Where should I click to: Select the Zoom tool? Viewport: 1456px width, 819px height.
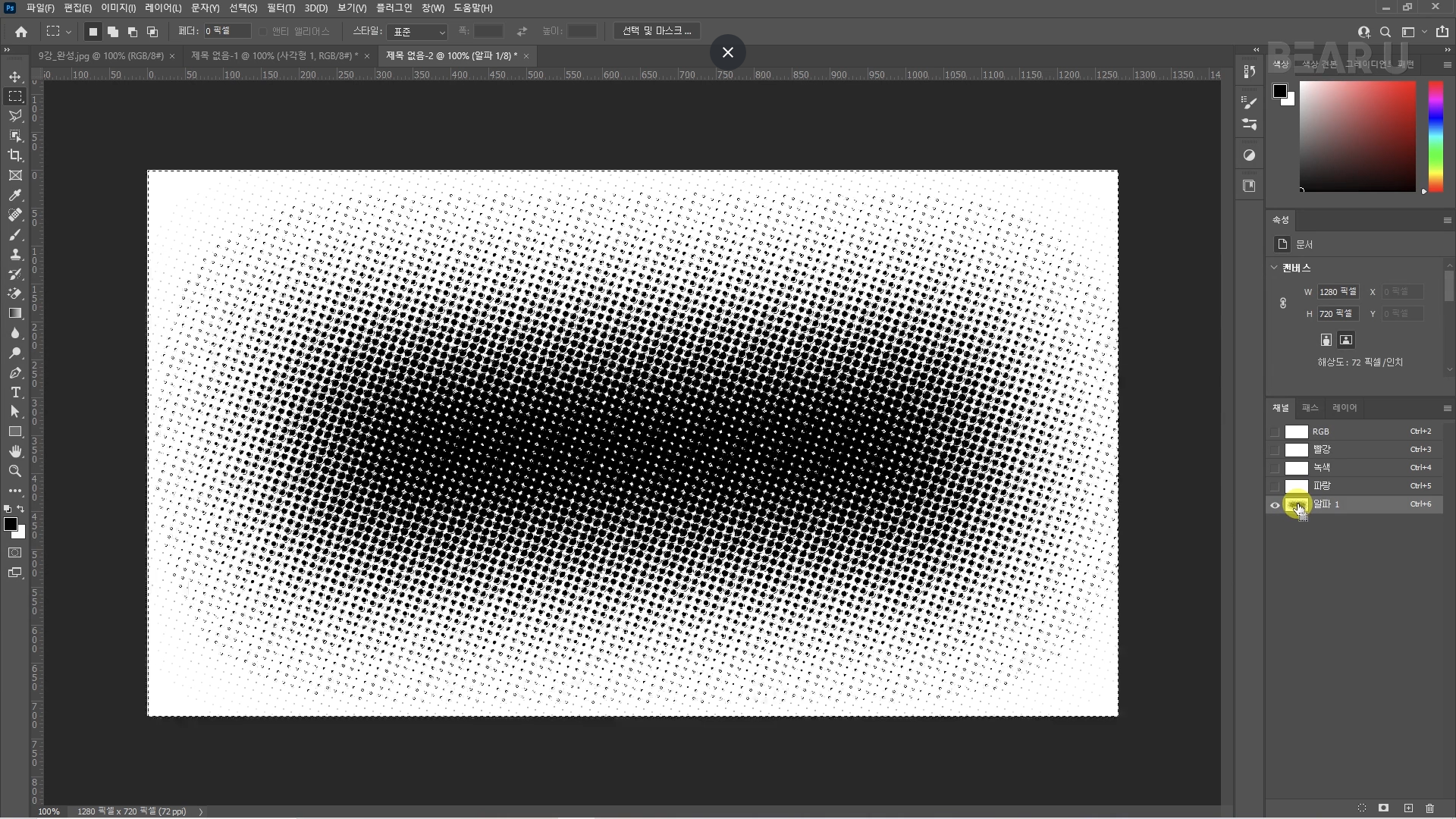point(15,471)
